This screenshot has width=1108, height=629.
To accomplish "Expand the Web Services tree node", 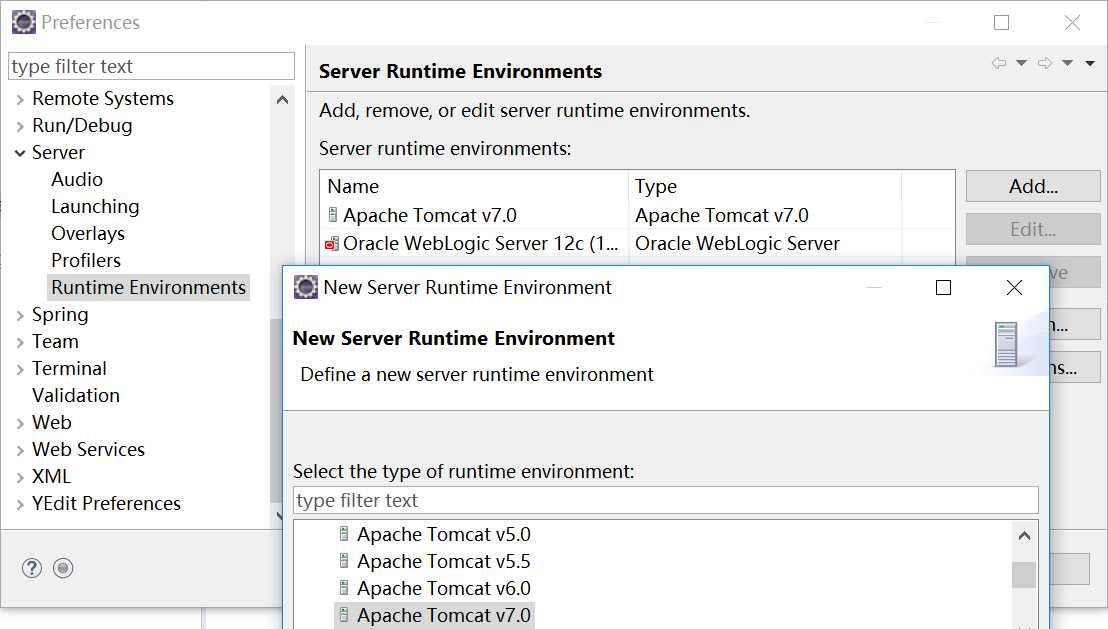I will pyautogui.click(x=20, y=450).
